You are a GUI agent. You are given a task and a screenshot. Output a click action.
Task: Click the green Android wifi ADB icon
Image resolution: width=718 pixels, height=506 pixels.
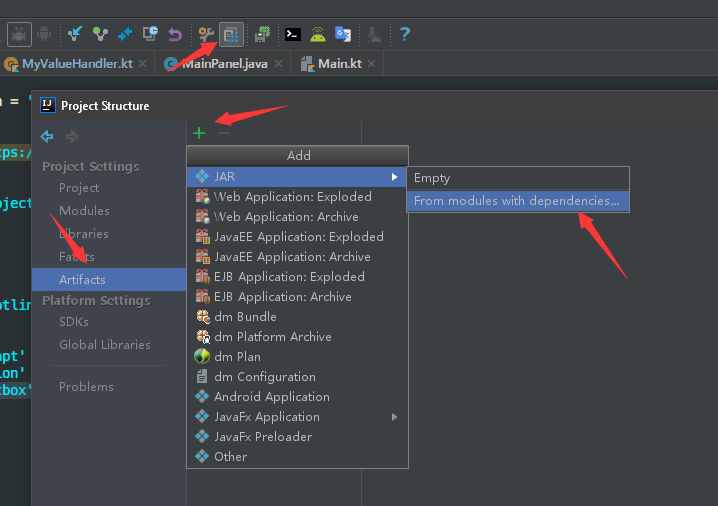tap(318, 34)
